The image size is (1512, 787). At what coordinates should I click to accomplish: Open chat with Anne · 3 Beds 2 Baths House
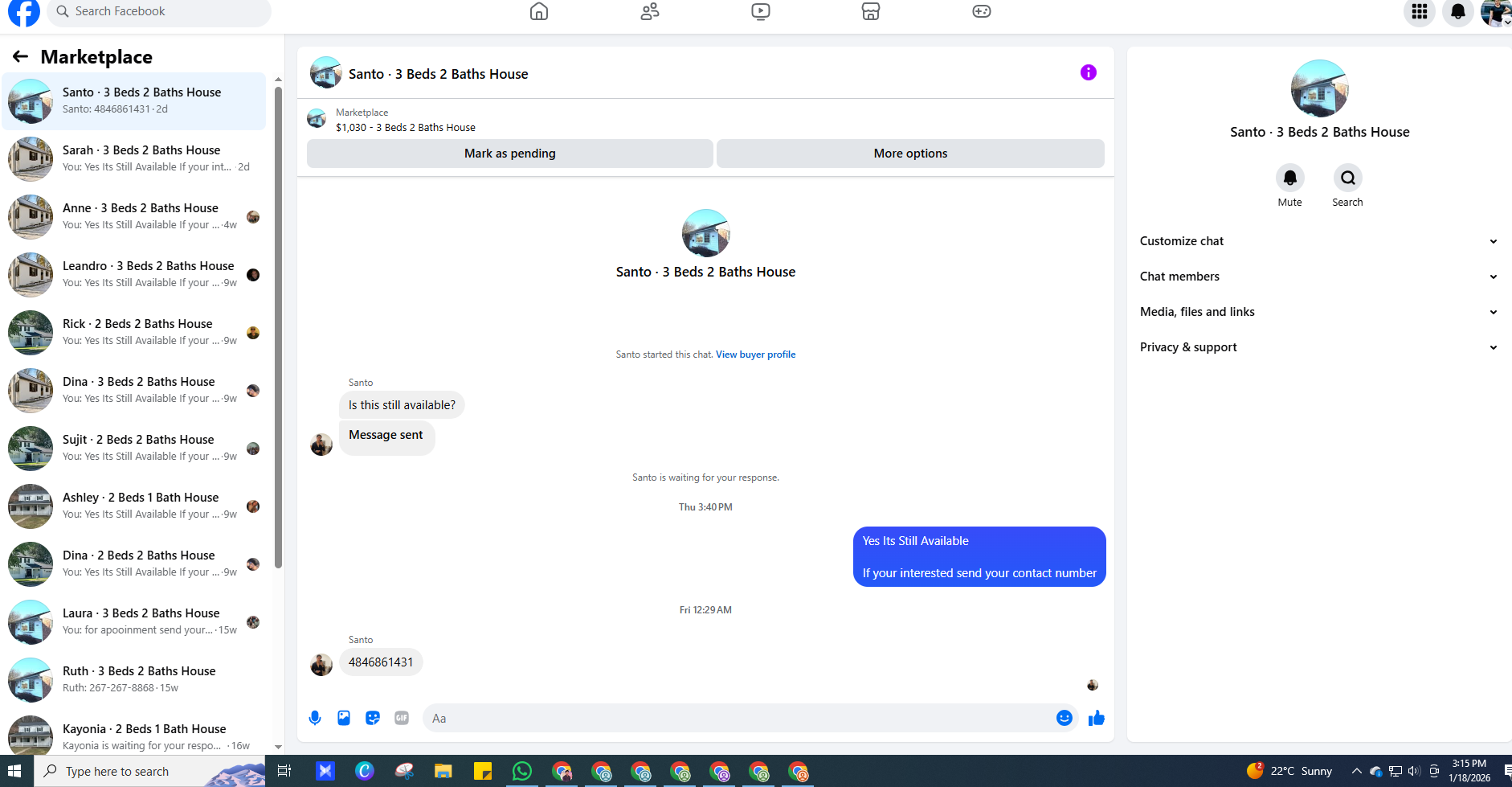tap(133, 216)
